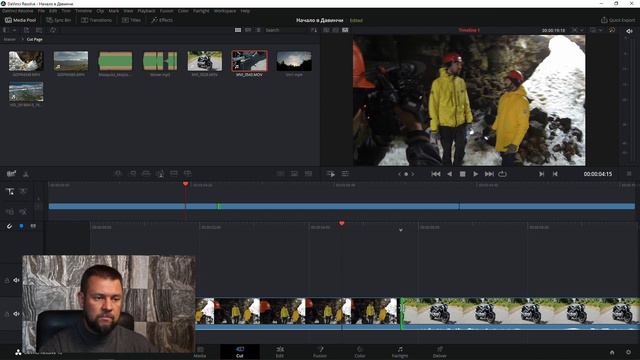The image size is (640, 360).
Task: Open the viewer tools sliders icon
Action: coord(345,174)
